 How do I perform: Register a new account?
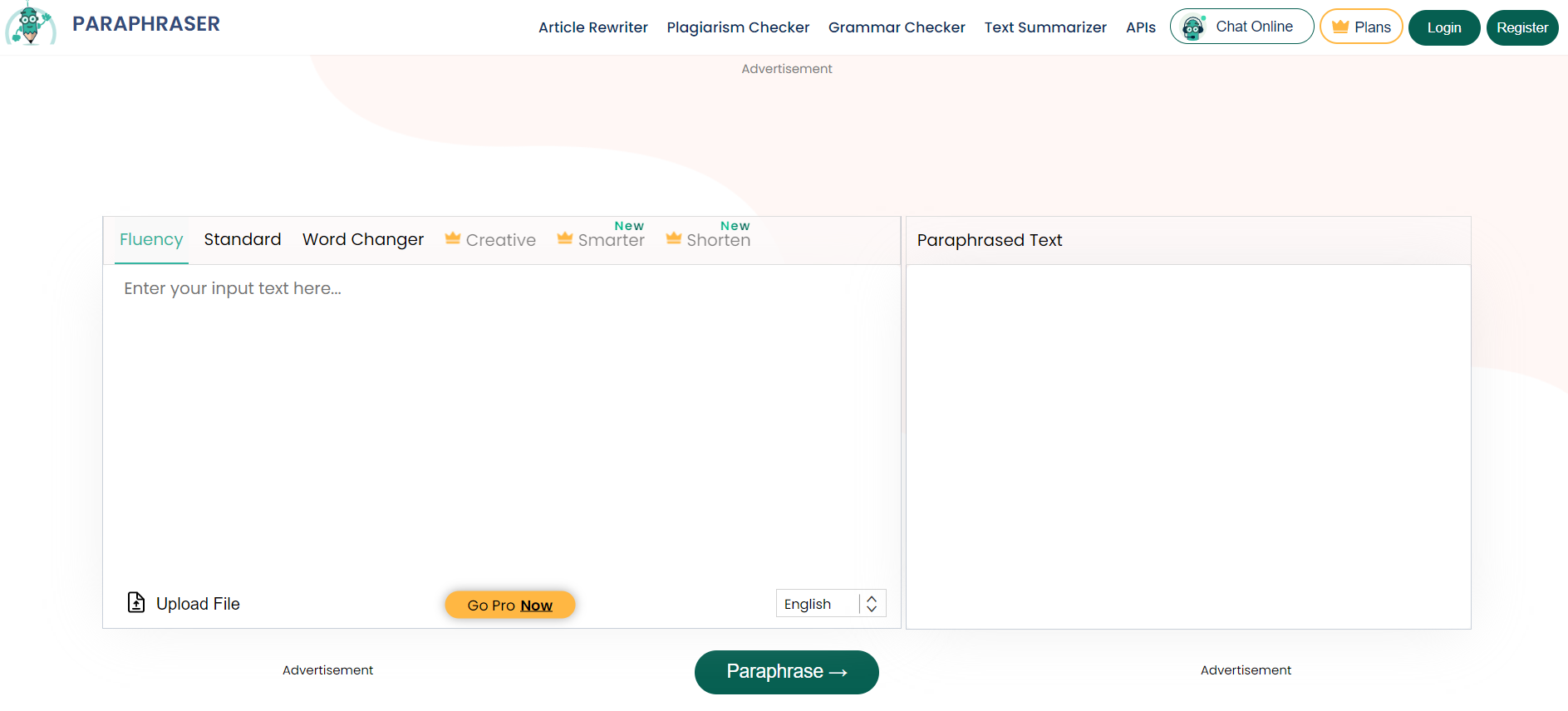[1522, 27]
